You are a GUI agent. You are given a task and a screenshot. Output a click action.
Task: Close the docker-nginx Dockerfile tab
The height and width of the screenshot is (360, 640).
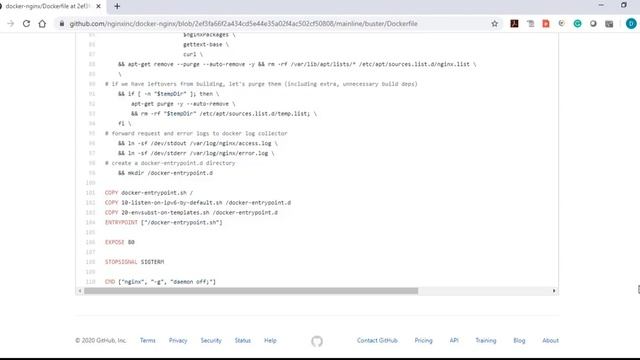98,6
